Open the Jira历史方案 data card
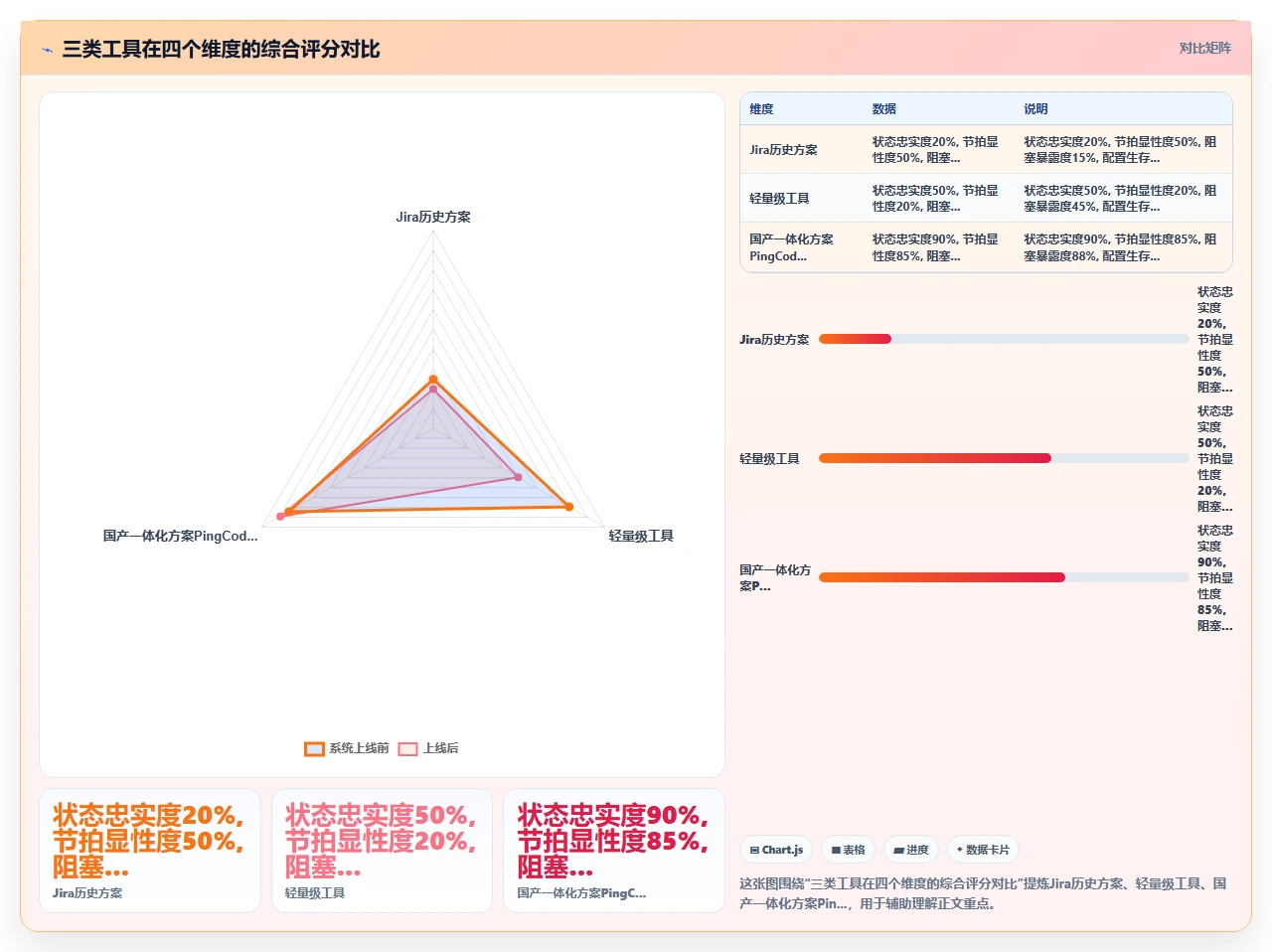Image resolution: width=1272 pixels, height=952 pixels. (x=150, y=851)
